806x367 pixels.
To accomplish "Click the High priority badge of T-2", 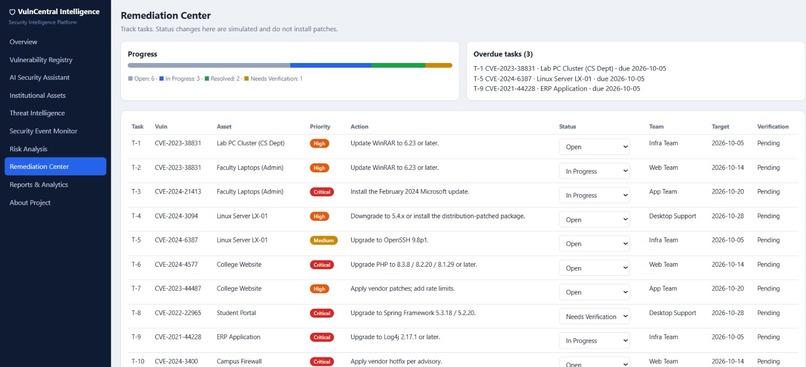I will (x=319, y=168).
